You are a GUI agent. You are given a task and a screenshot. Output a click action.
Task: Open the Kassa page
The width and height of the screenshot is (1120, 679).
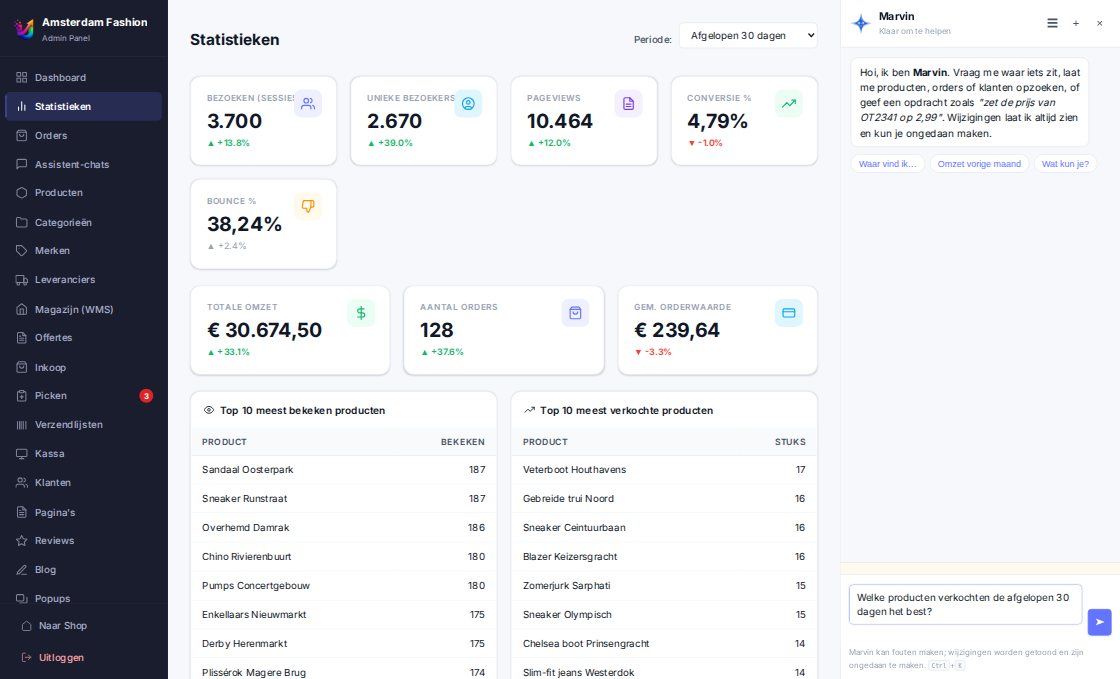pos(84,453)
